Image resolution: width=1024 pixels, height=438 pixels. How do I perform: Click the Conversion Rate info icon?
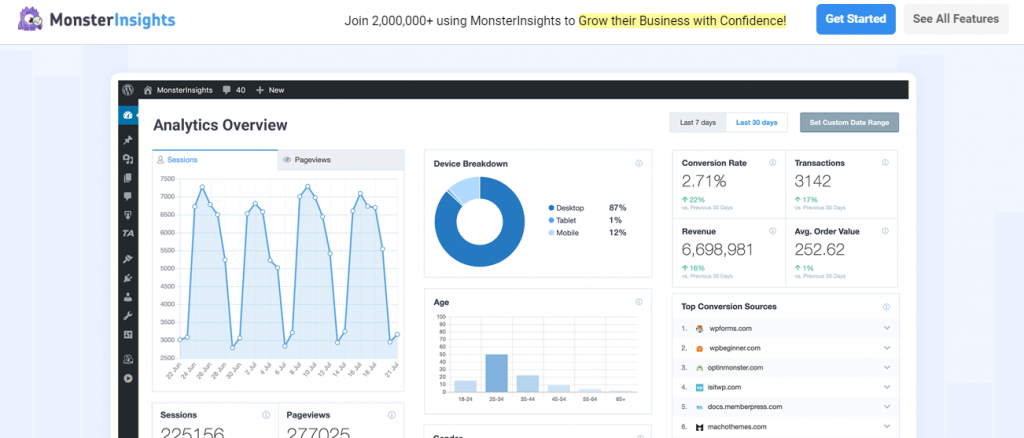point(773,163)
